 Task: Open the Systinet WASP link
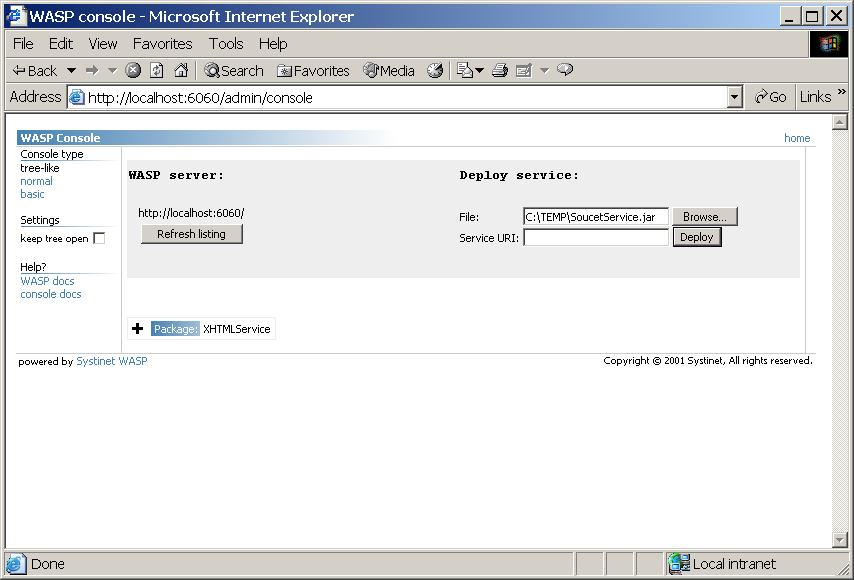[x=112, y=361]
